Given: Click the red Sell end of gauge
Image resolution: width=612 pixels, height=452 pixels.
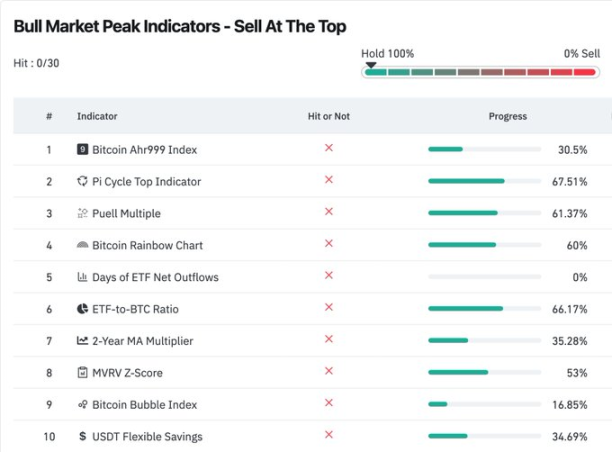Looking at the screenshot, I should (x=585, y=72).
